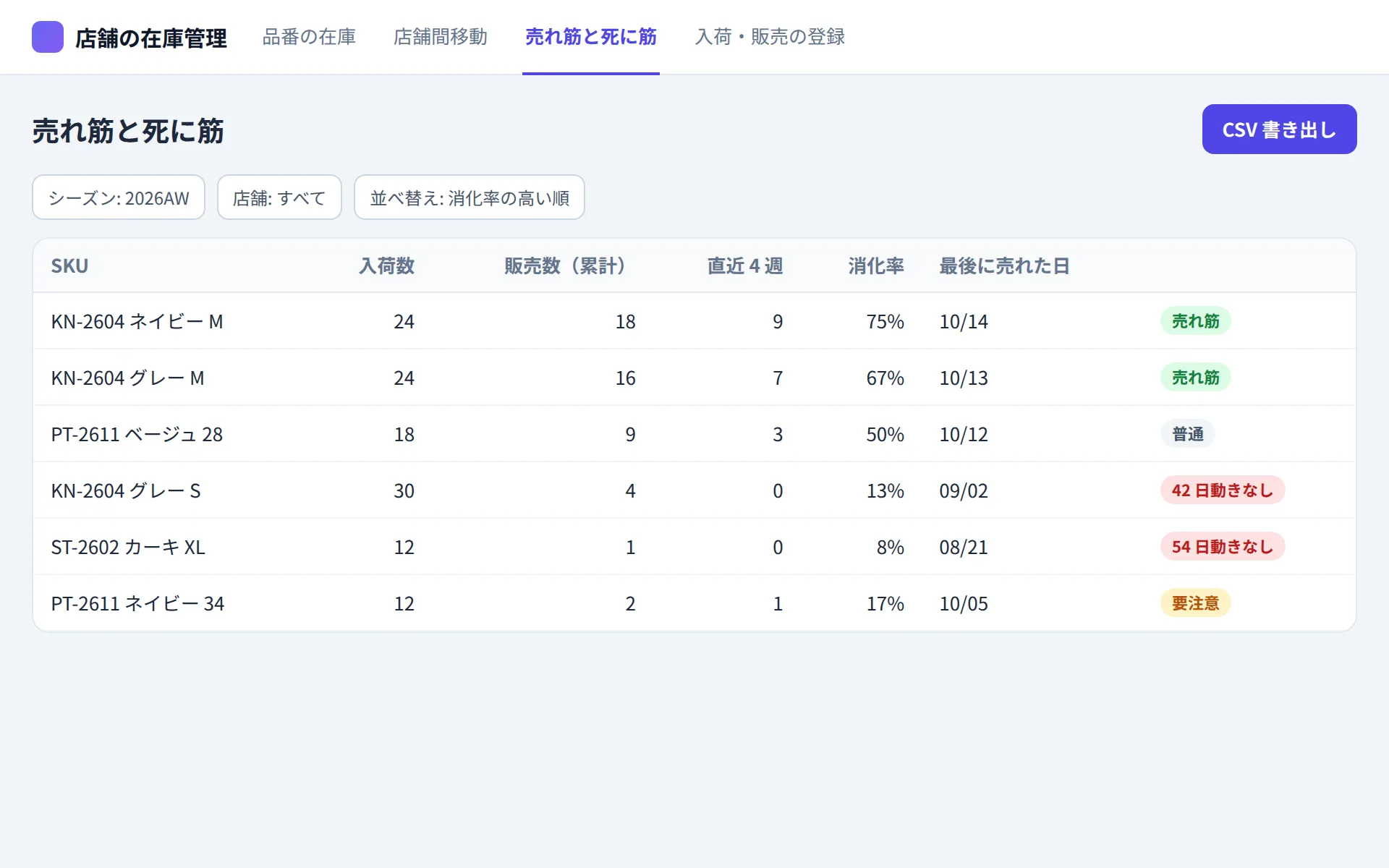1389x868 pixels.
Task: Click the 42 日動きなし badge
Action: pos(1223,490)
